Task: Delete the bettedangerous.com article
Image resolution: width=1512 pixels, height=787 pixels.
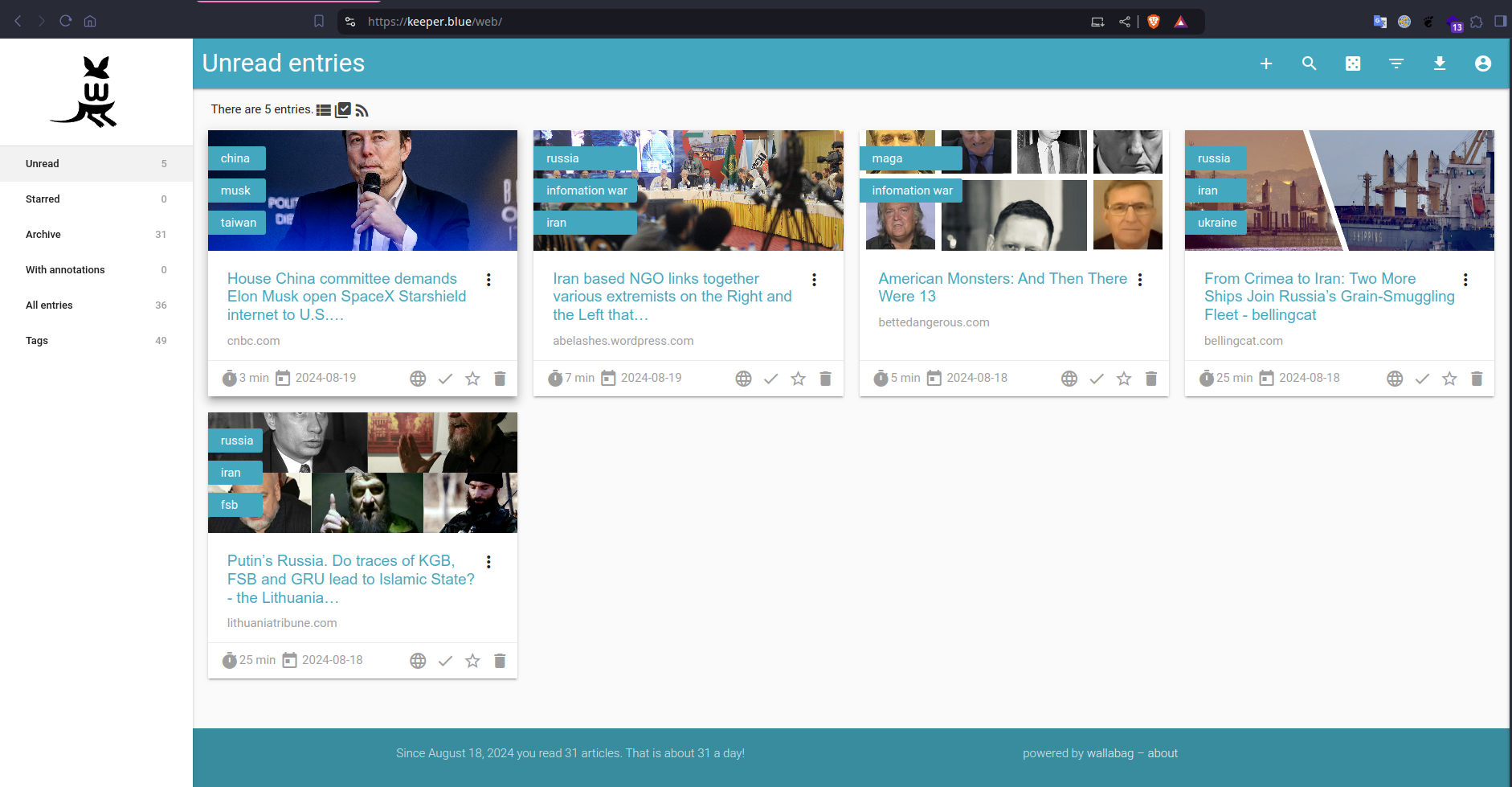Action: 1151,379
